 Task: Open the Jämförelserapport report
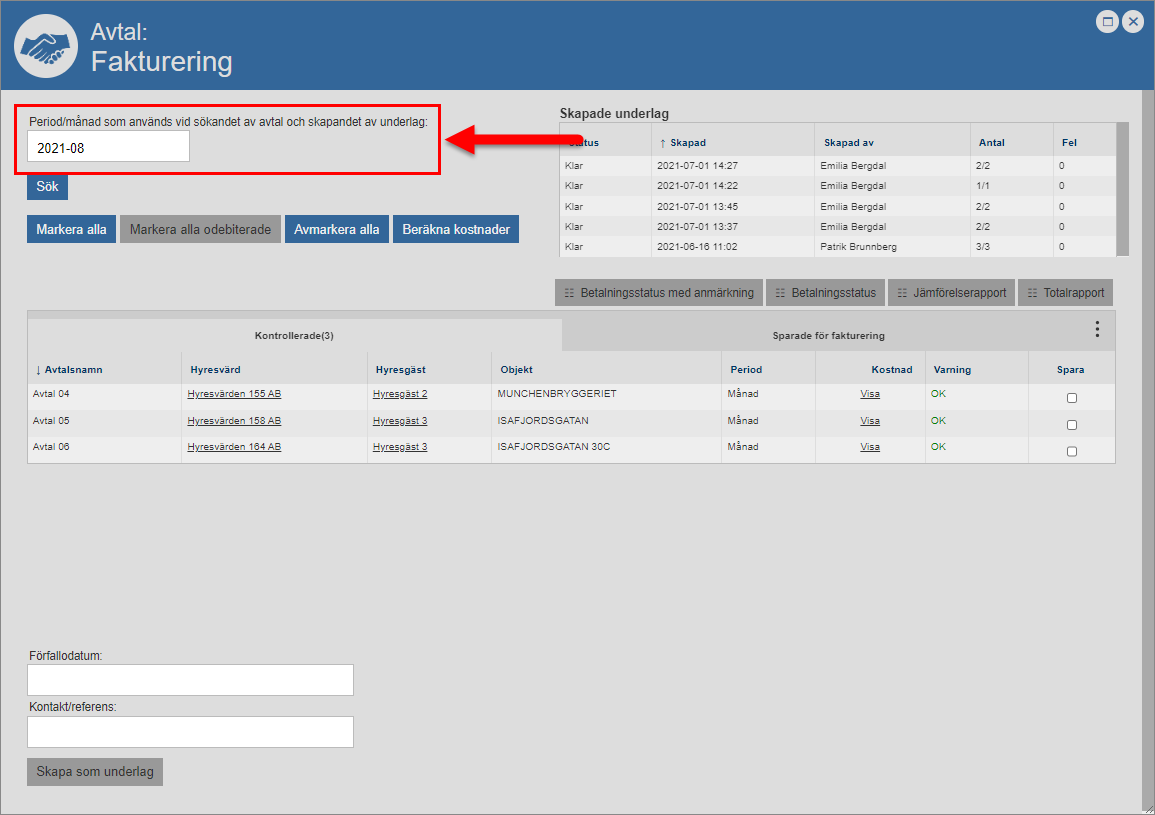pos(951,293)
